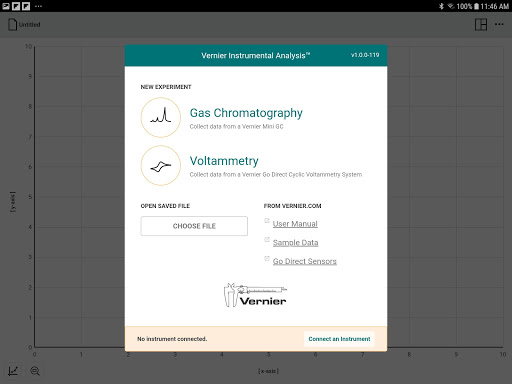This screenshot has width=512, height=384.
Task: Click the Vernier caliper logo
Action: pyautogui.click(x=255, y=295)
